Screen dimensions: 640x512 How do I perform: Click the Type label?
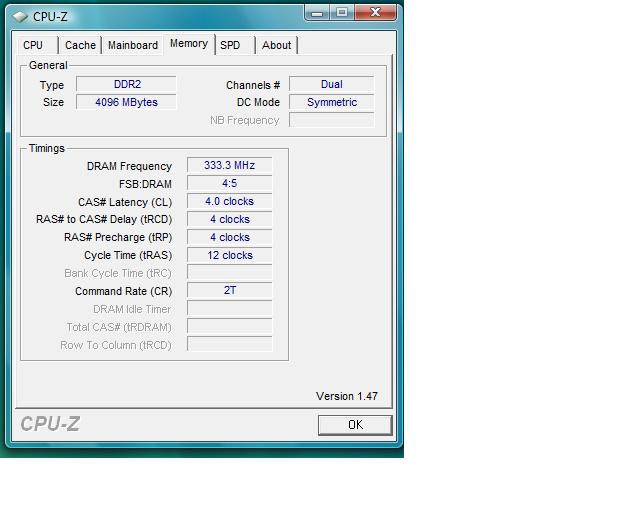[52, 85]
